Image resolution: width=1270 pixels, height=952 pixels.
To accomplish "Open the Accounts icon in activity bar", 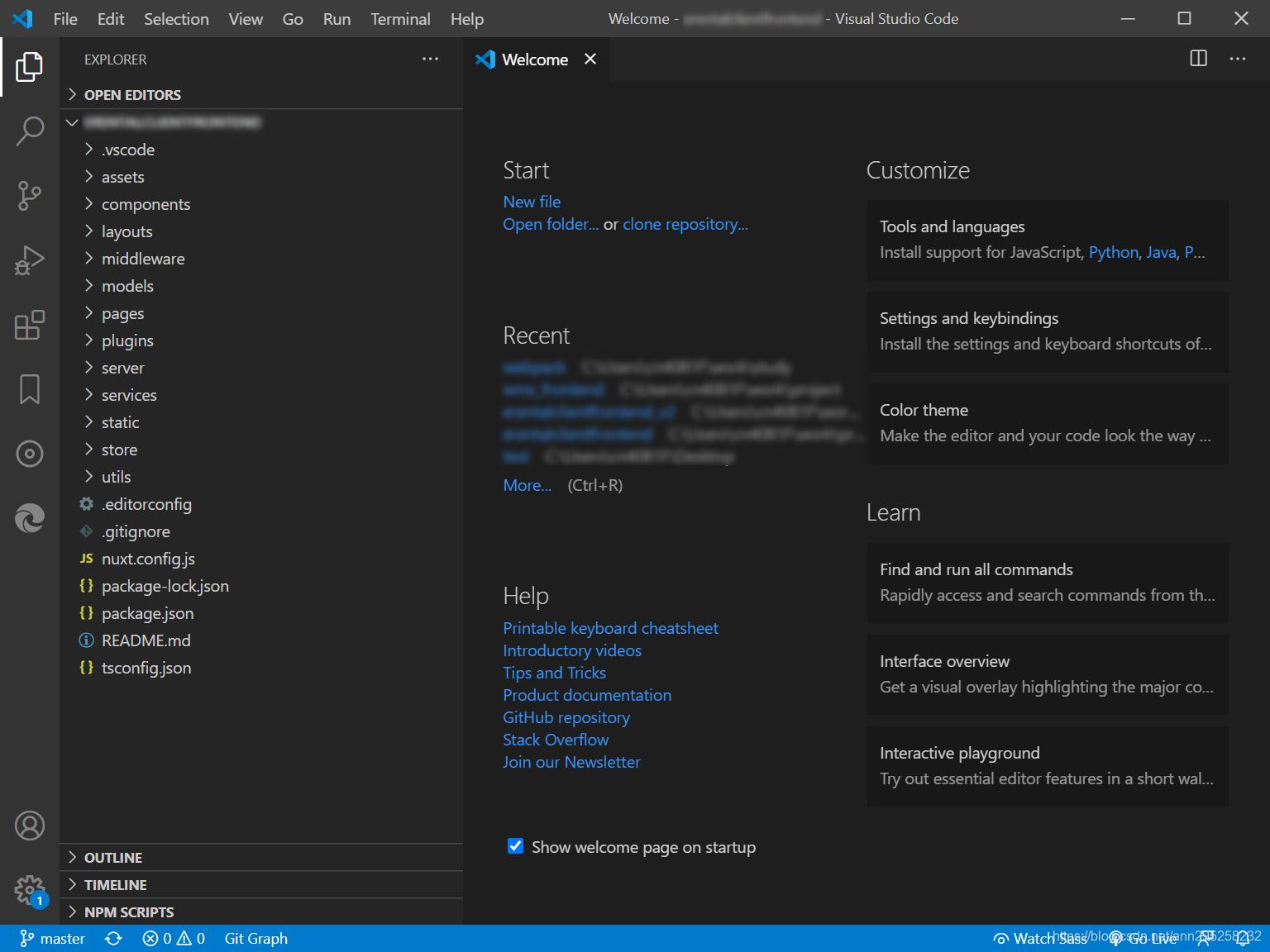I will click(30, 826).
